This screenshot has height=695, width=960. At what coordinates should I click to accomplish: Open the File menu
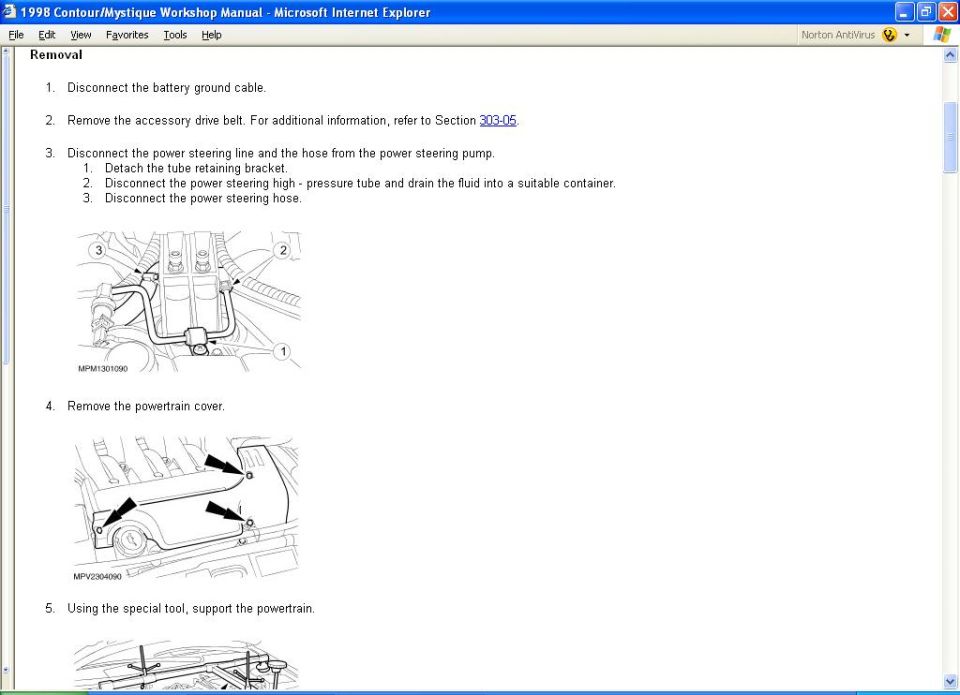(16, 35)
